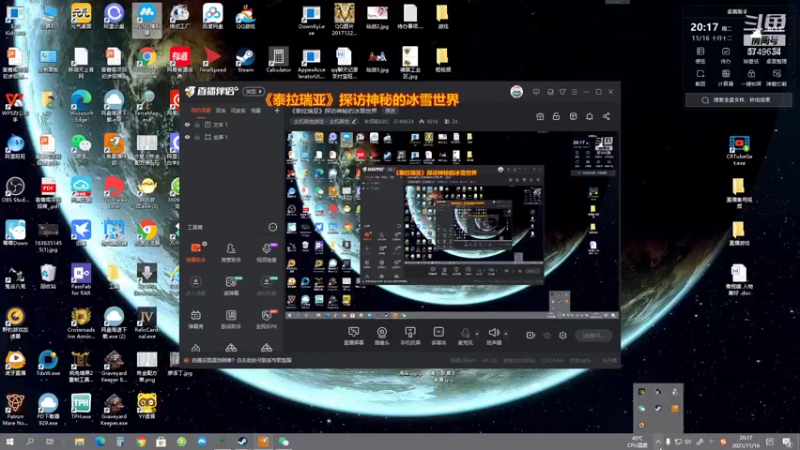The height and width of the screenshot is (450, 800).
Task: Switch to the fourth scene tab
Action: click(x=256, y=110)
